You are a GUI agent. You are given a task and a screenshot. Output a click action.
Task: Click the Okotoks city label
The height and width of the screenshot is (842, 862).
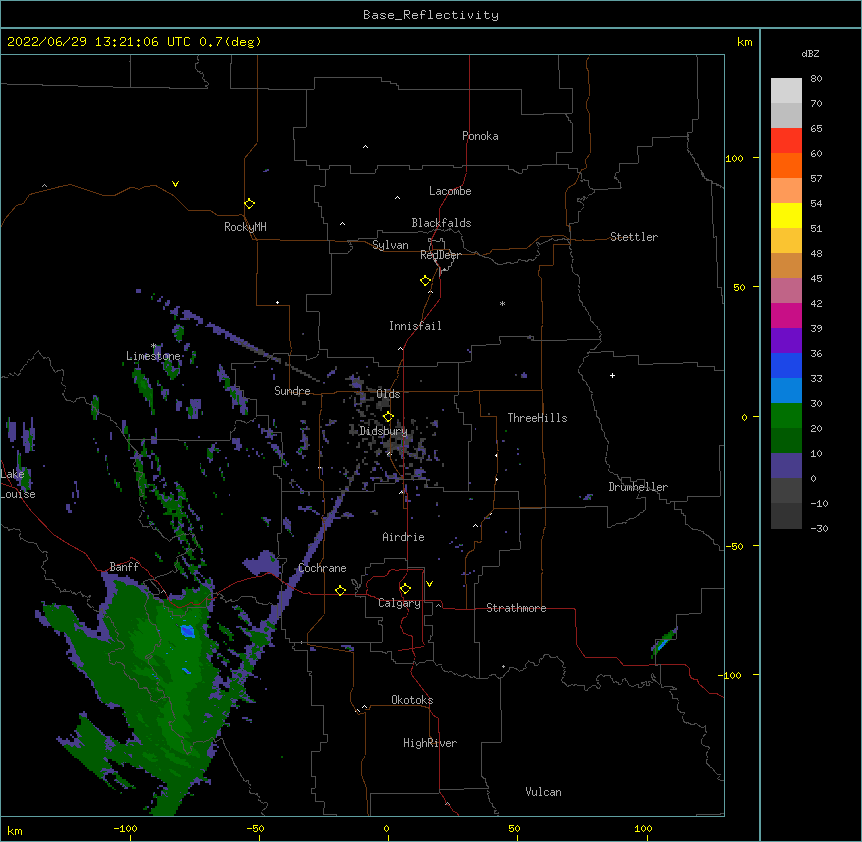[x=412, y=700]
